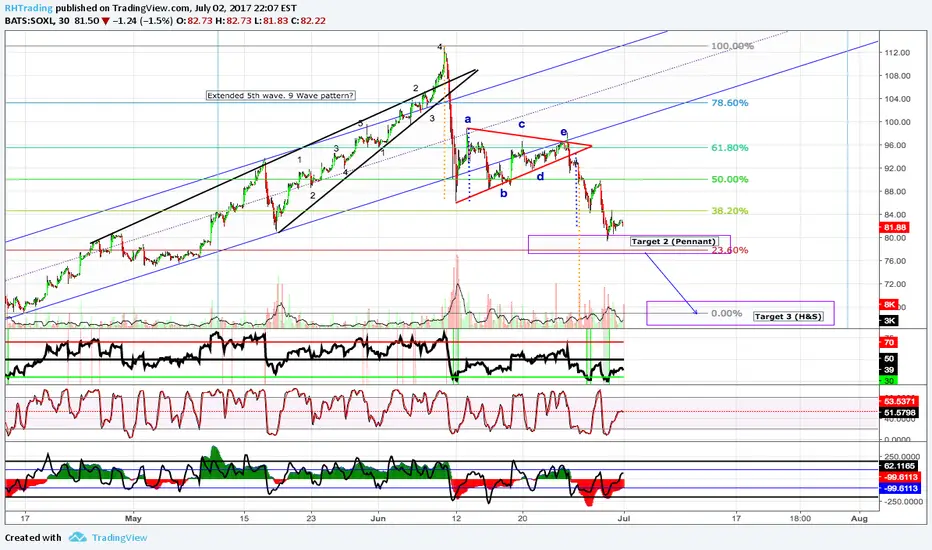This screenshot has width=932, height=550.
Task: Click the blue wave label 'b'
Action: click(x=503, y=193)
